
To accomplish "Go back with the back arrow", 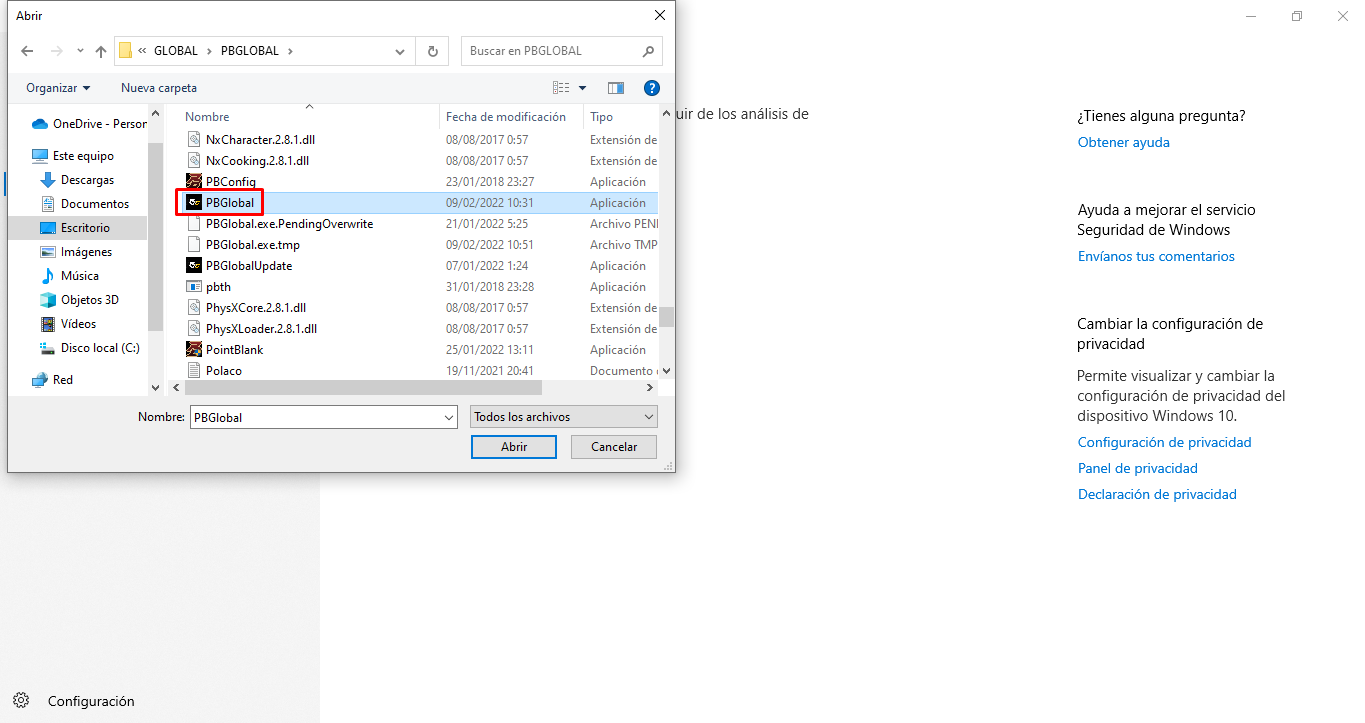I will tap(27, 51).
